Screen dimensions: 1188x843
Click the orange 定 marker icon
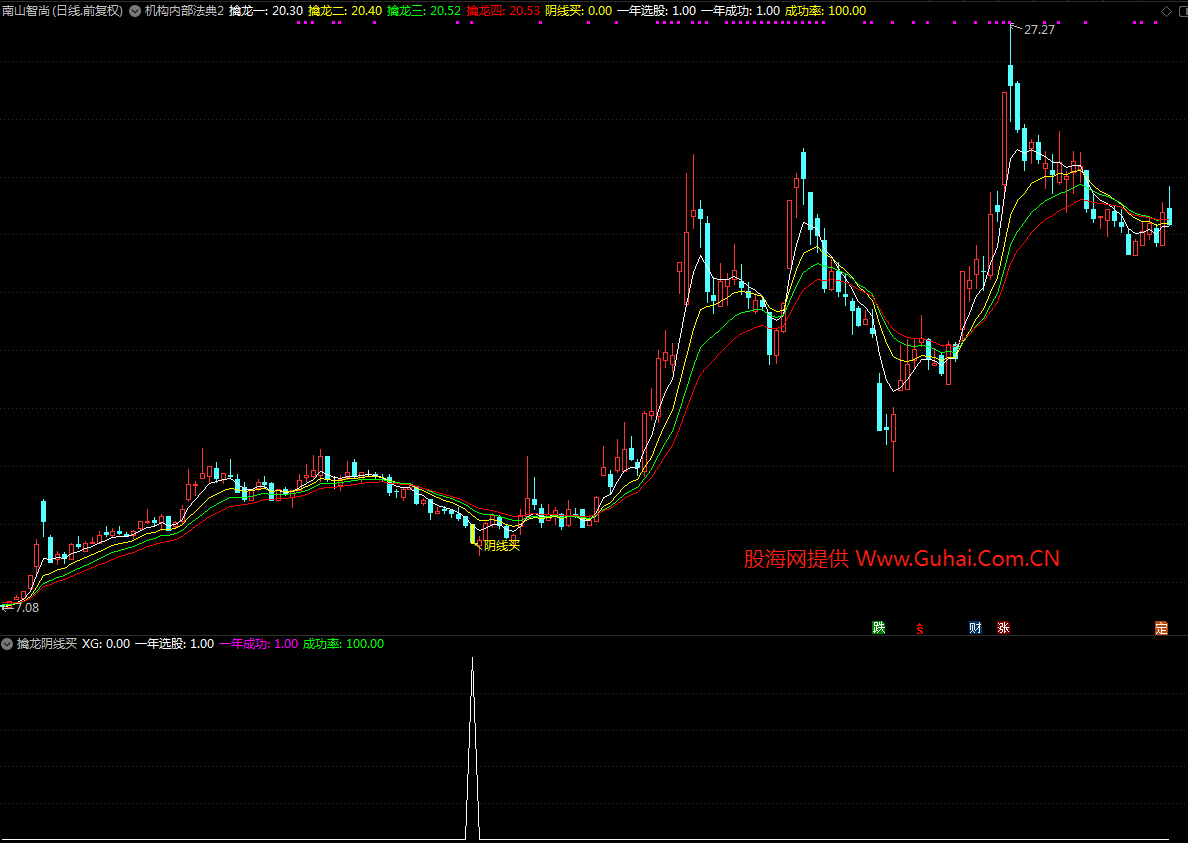point(1161,627)
